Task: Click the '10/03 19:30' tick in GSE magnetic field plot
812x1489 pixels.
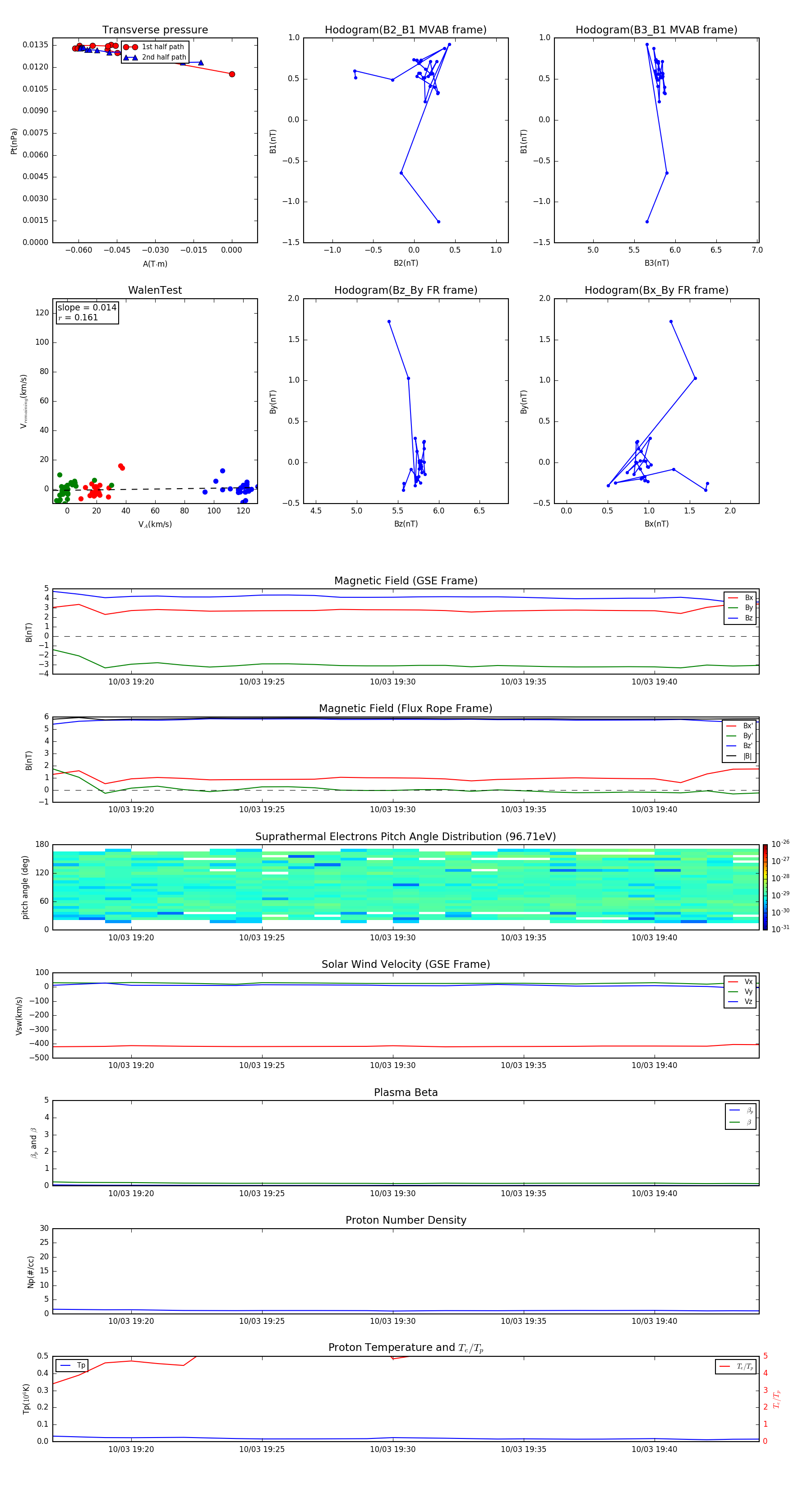Action: point(392,681)
